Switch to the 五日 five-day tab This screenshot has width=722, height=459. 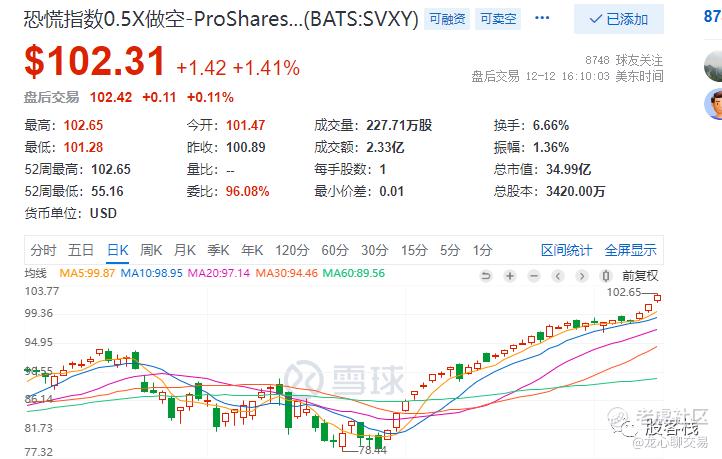(81, 250)
